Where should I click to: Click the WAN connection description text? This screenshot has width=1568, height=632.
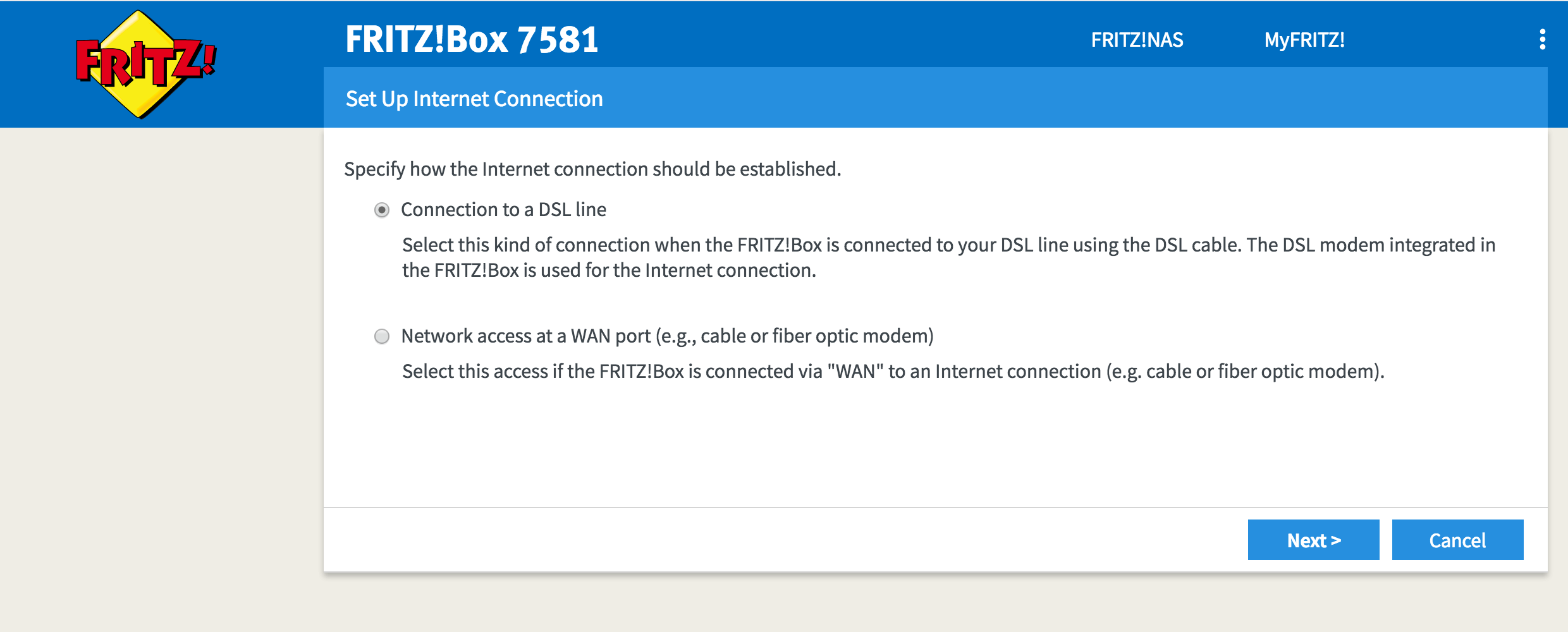coord(893,371)
